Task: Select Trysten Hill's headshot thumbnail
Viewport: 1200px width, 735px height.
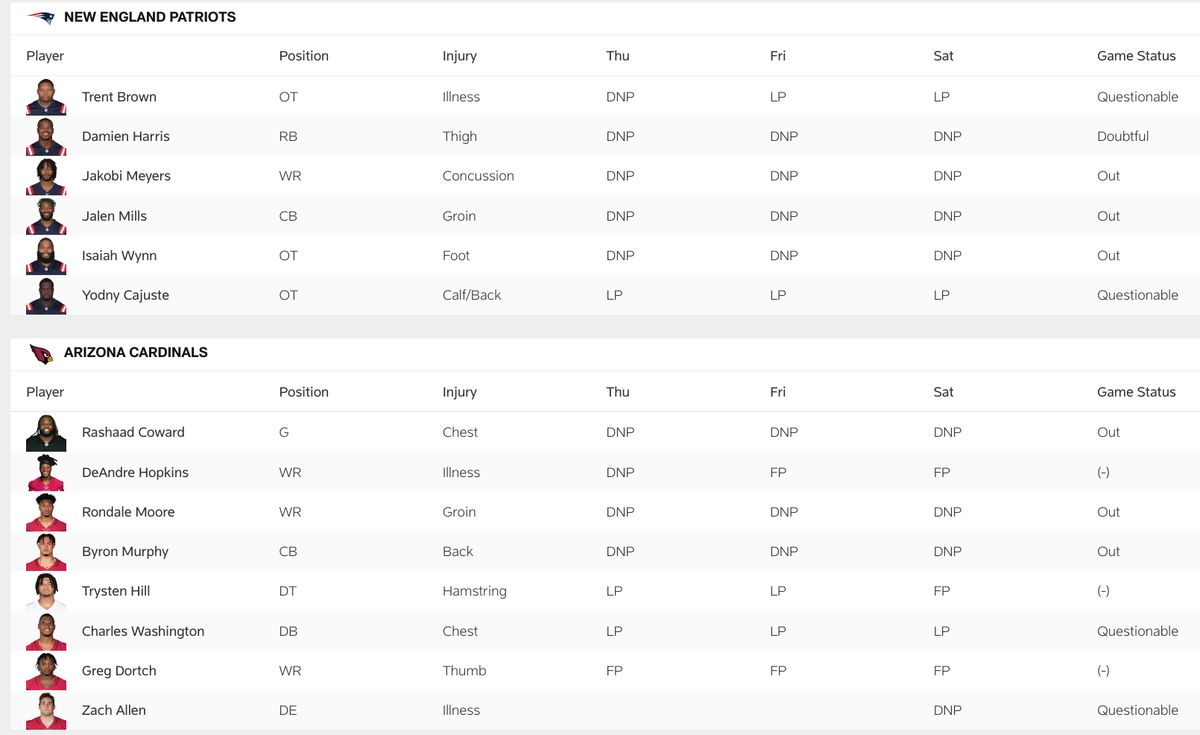Action: 46,591
